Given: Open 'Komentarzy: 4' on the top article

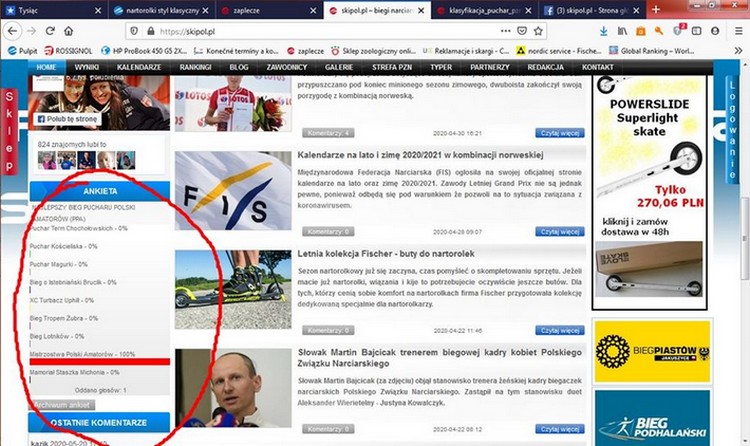Looking at the screenshot, I should click(328, 133).
